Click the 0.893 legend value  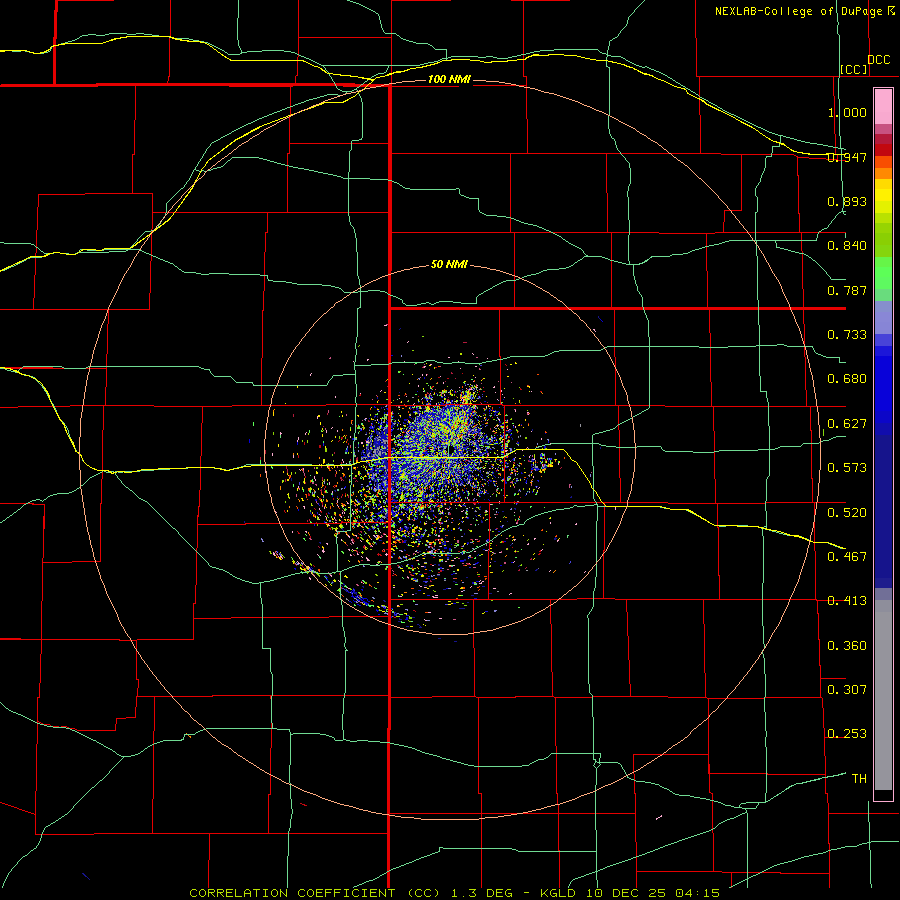click(x=847, y=201)
